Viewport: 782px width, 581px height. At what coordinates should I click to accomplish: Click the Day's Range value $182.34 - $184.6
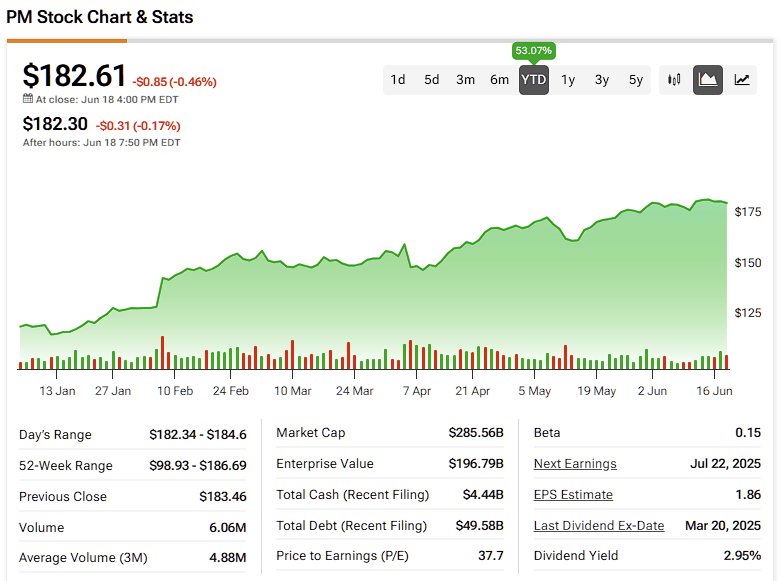(x=198, y=435)
